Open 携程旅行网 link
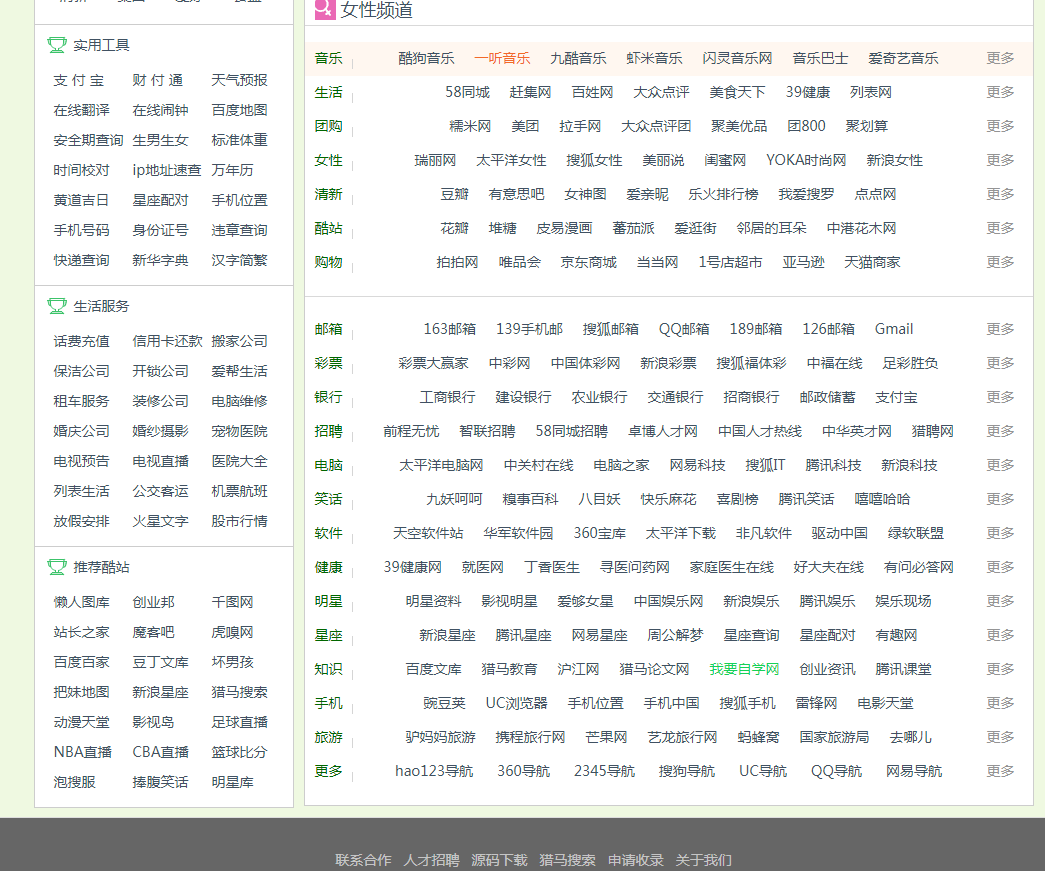The image size is (1045, 871). [530, 737]
